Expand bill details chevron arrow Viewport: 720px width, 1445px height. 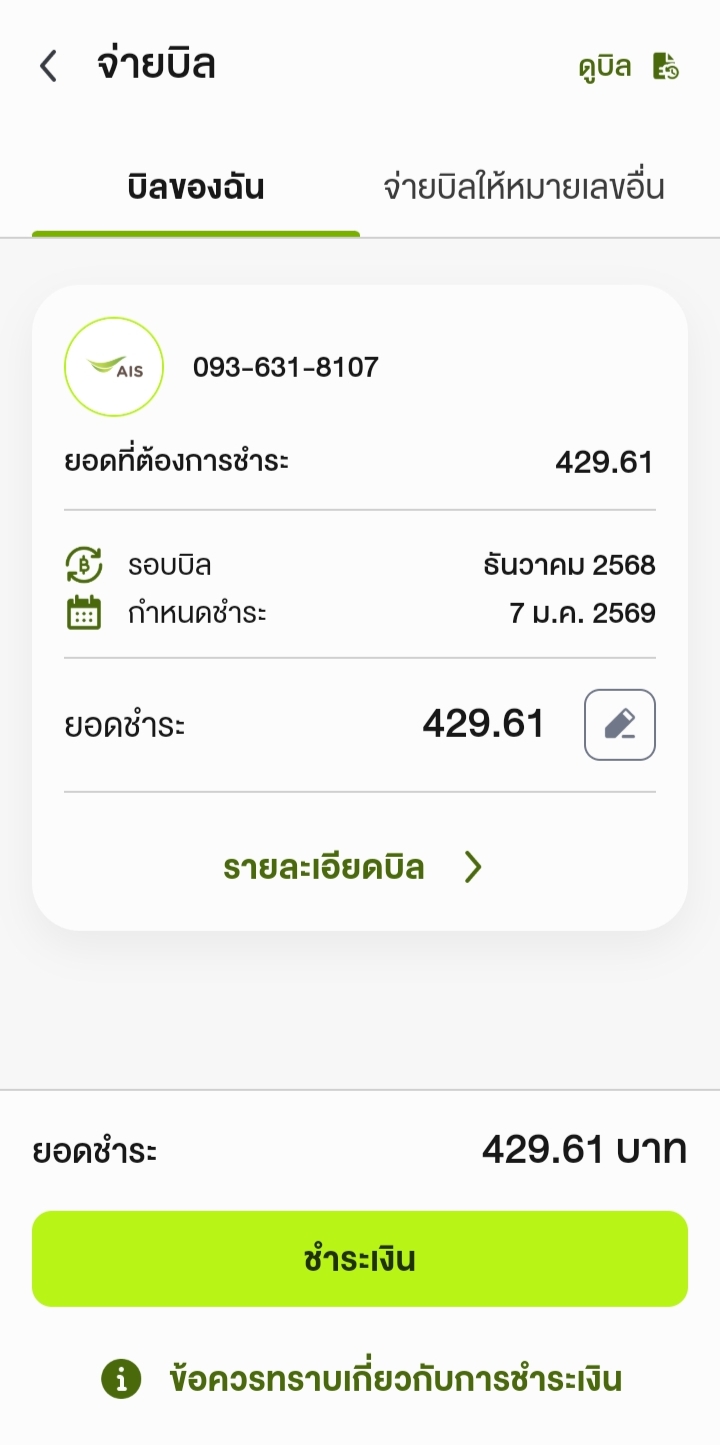(473, 867)
